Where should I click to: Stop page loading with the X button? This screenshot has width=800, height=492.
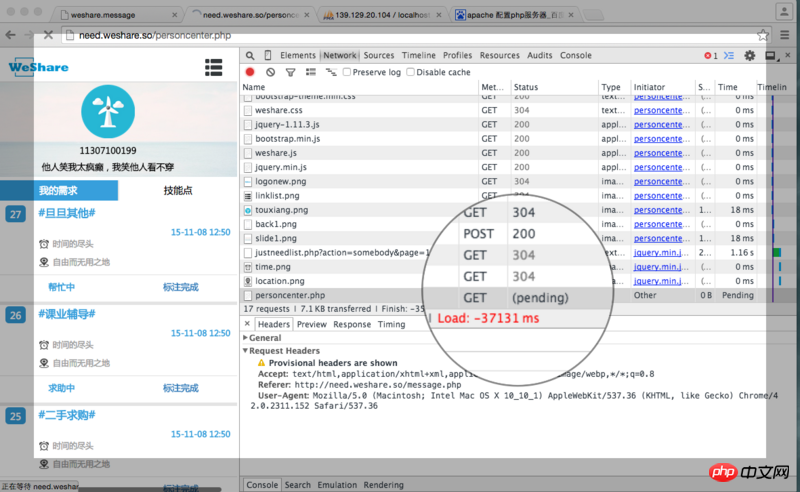pos(47,35)
